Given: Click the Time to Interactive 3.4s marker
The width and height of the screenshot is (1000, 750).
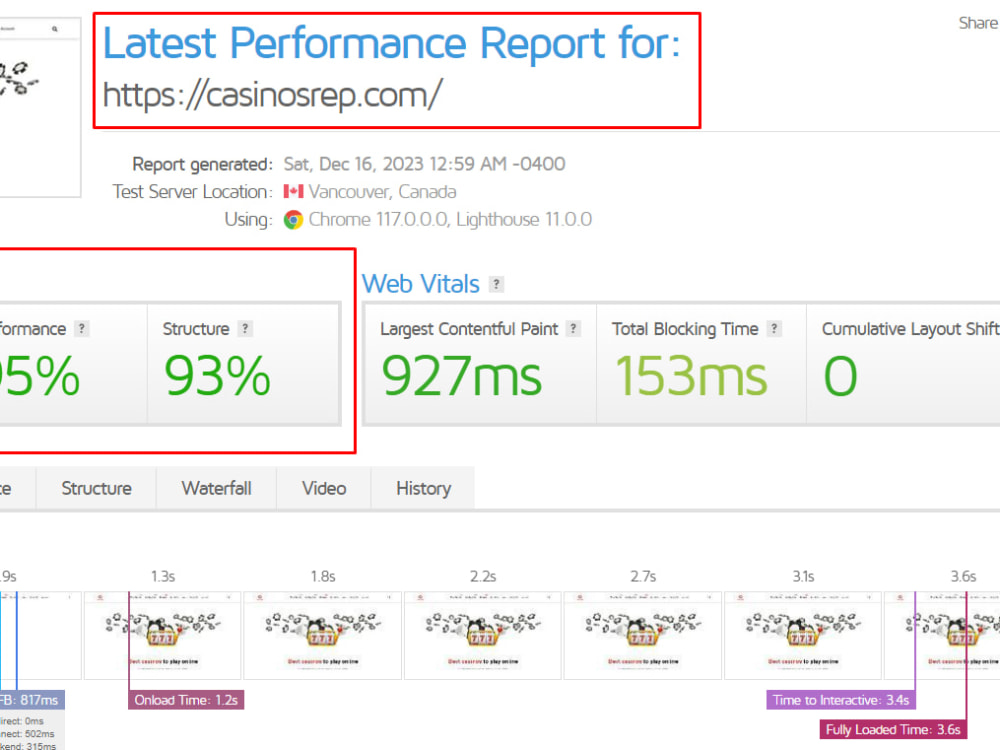Looking at the screenshot, I should [x=841, y=700].
